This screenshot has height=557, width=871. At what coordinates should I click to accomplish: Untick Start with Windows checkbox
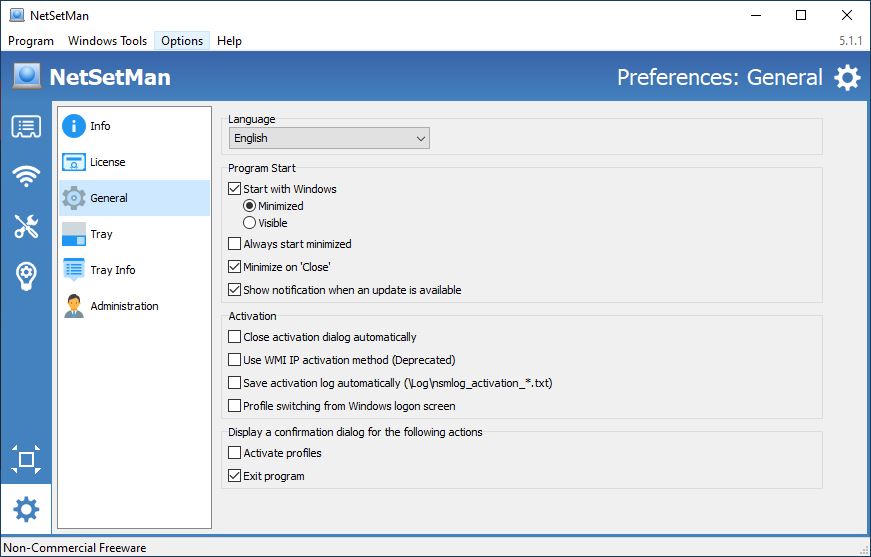tap(234, 189)
